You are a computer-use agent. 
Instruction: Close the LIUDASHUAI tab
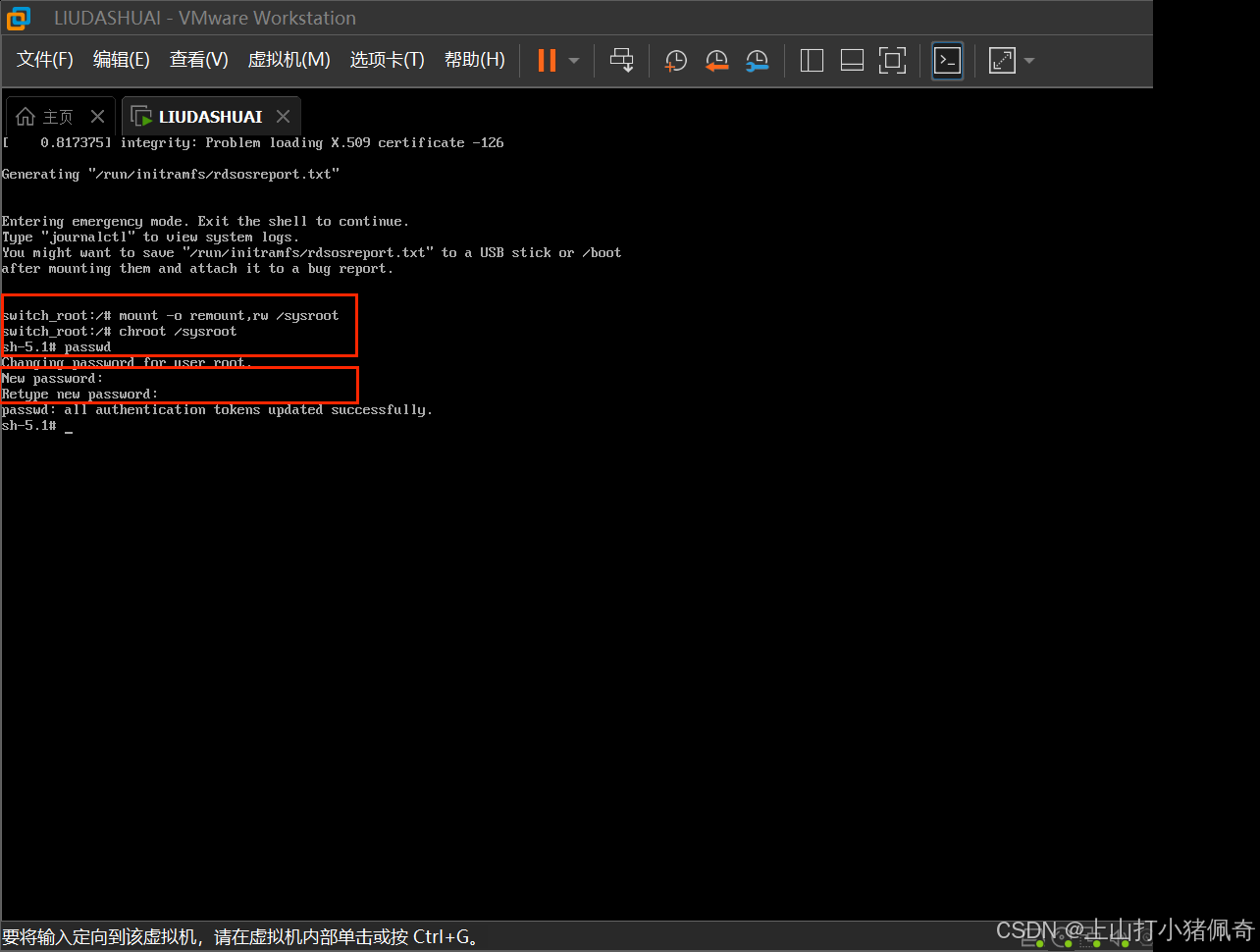(x=283, y=117)
